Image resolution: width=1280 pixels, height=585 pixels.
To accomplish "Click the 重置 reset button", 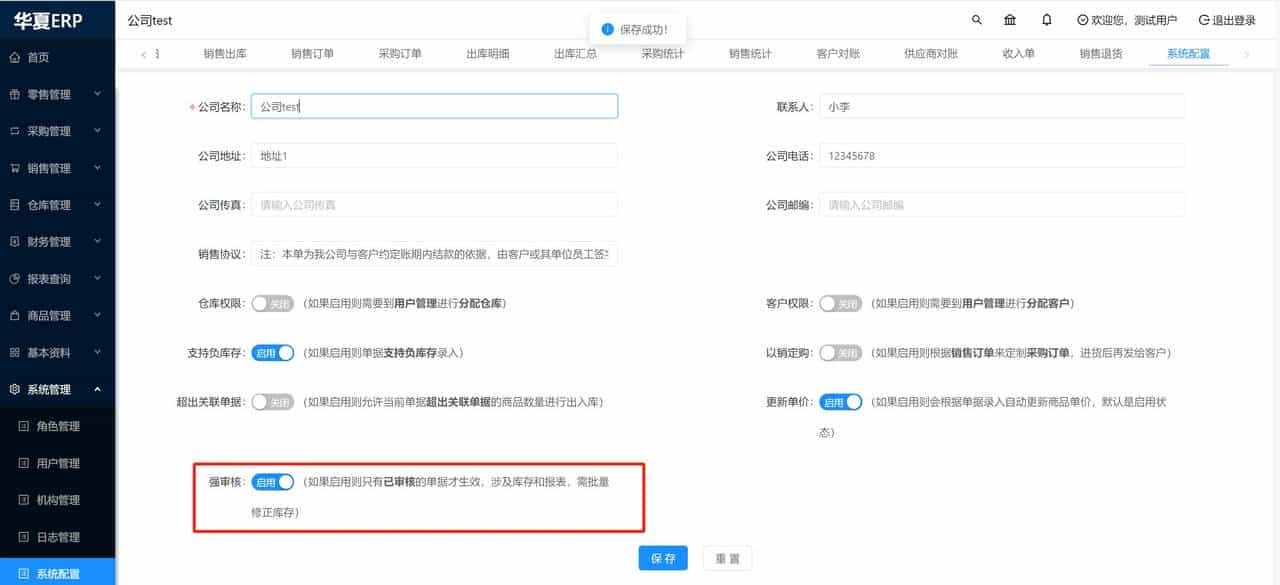I will pyautogui.click(x=727, y=557).
